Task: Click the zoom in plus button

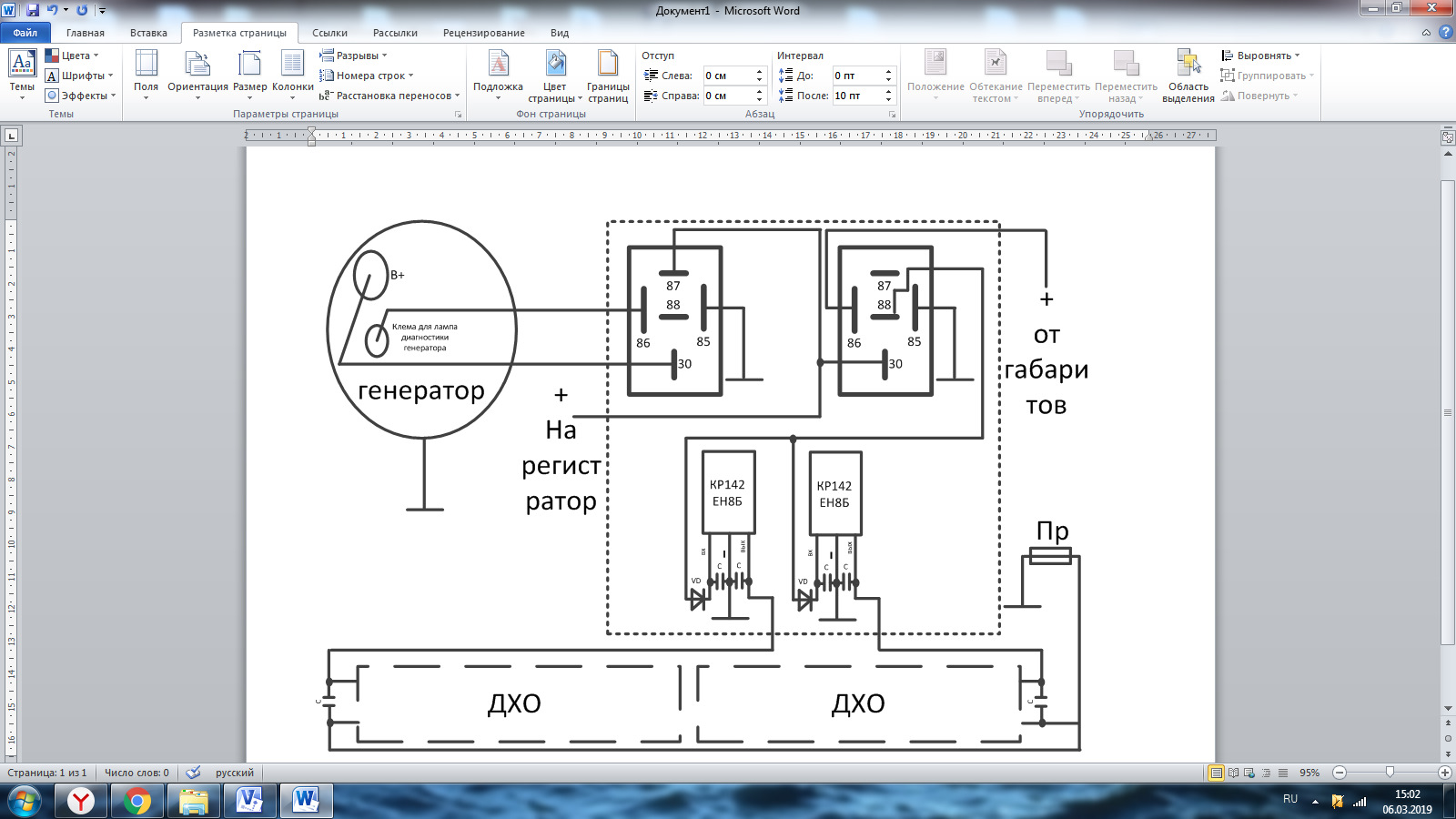Action: 1444,773
